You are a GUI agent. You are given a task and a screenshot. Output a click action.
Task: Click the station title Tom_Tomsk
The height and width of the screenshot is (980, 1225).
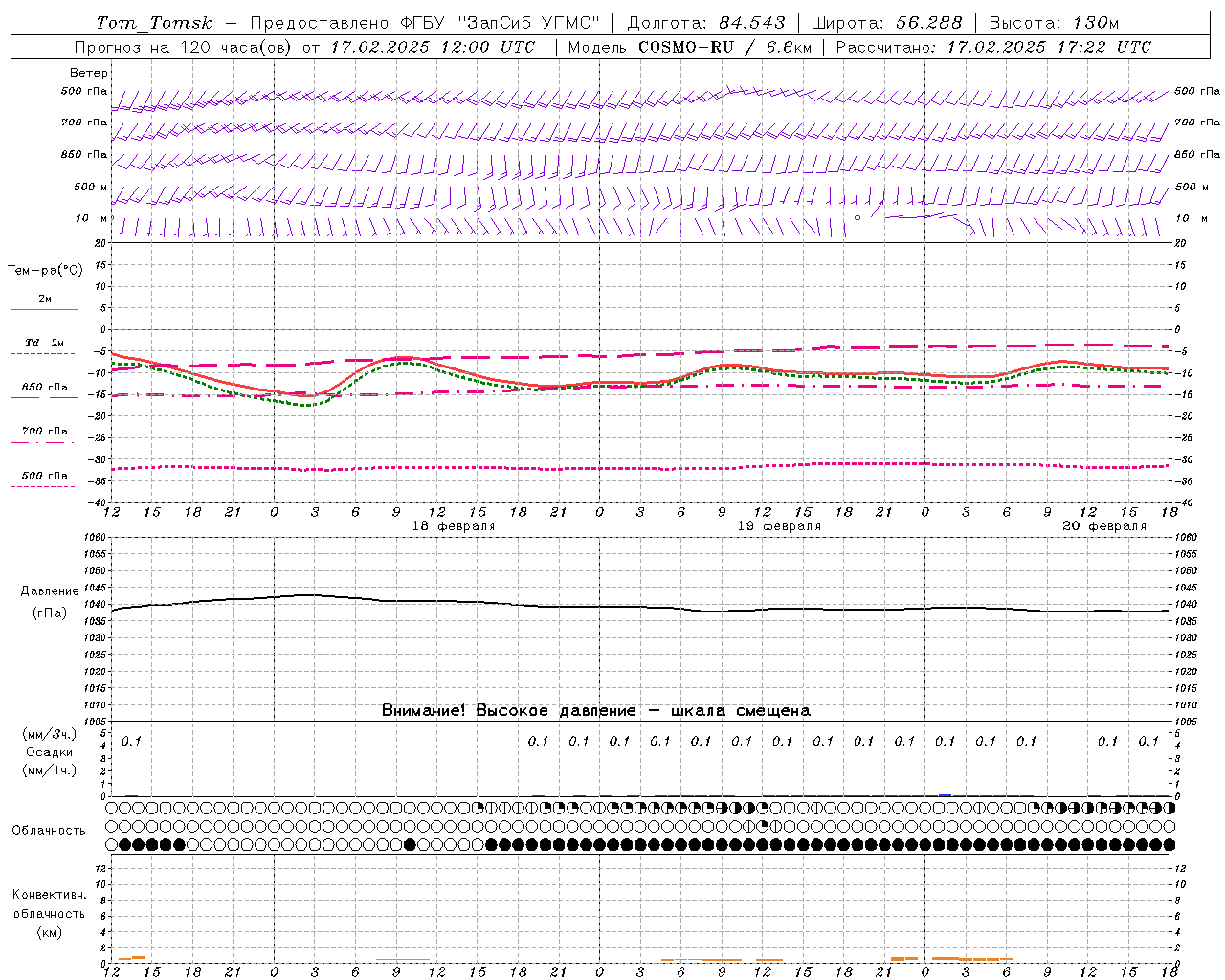click(154, 23)
